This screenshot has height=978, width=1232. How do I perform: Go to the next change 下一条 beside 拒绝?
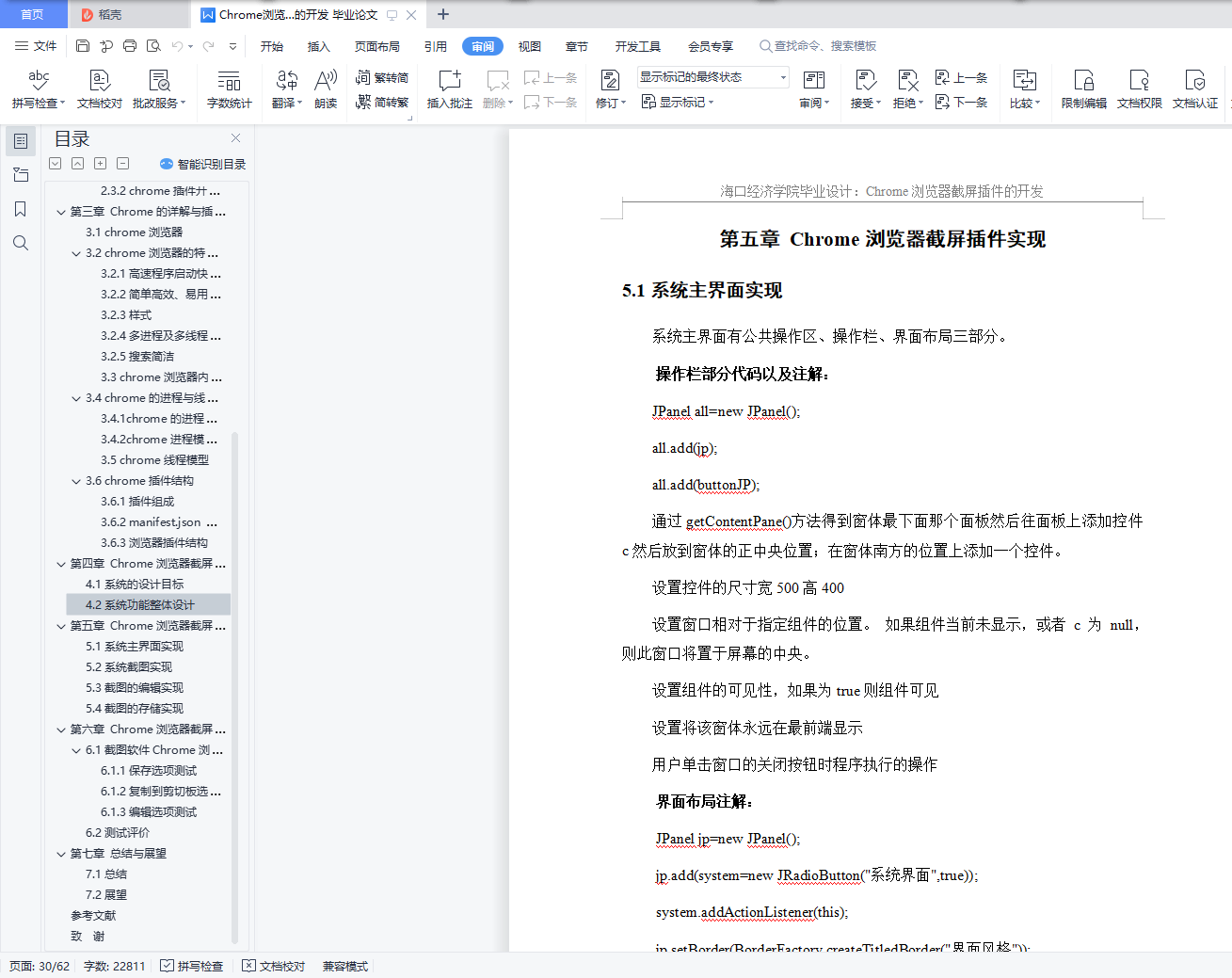961,102
